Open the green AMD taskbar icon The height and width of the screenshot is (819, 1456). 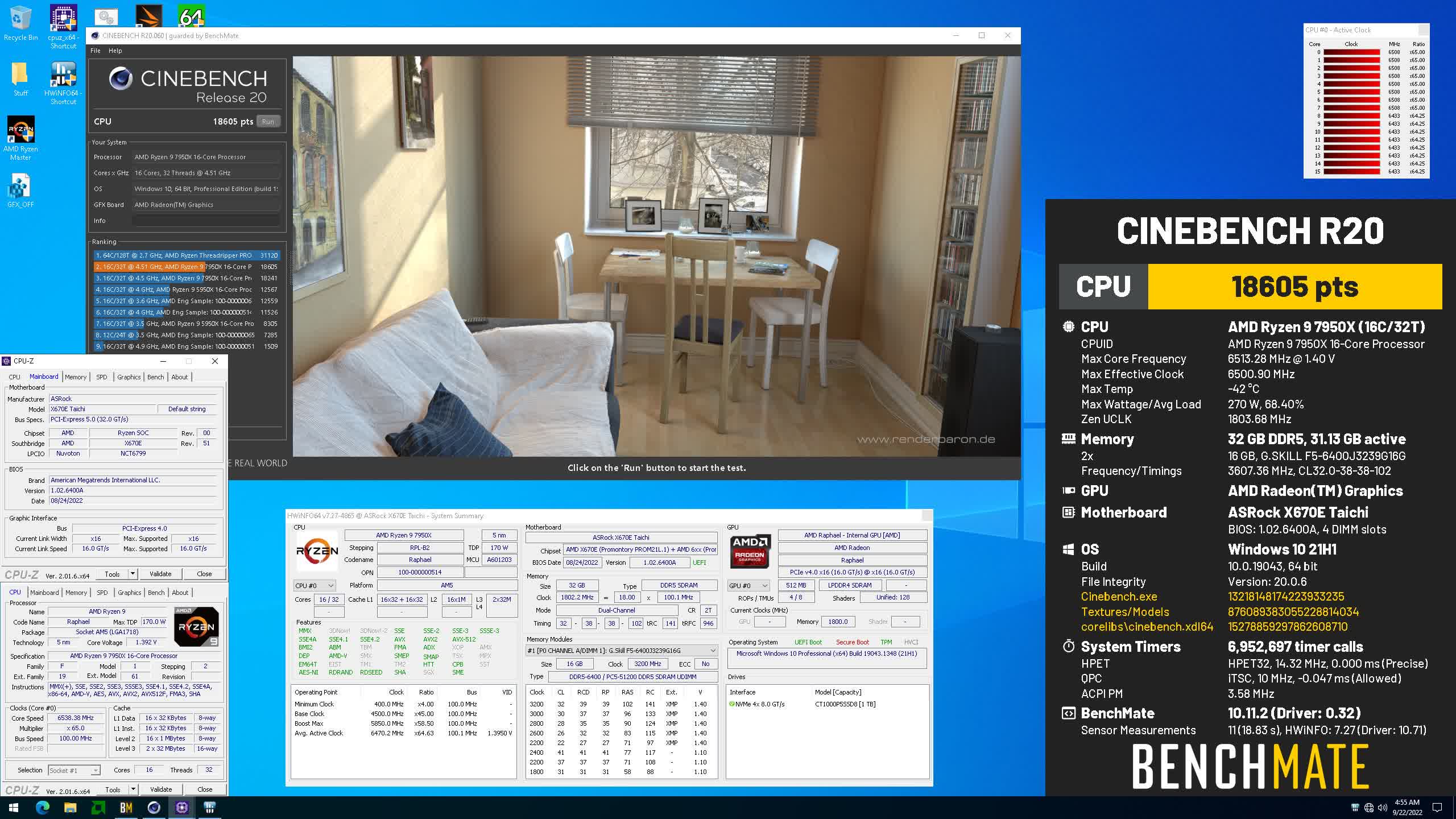(x=98, y=807)
